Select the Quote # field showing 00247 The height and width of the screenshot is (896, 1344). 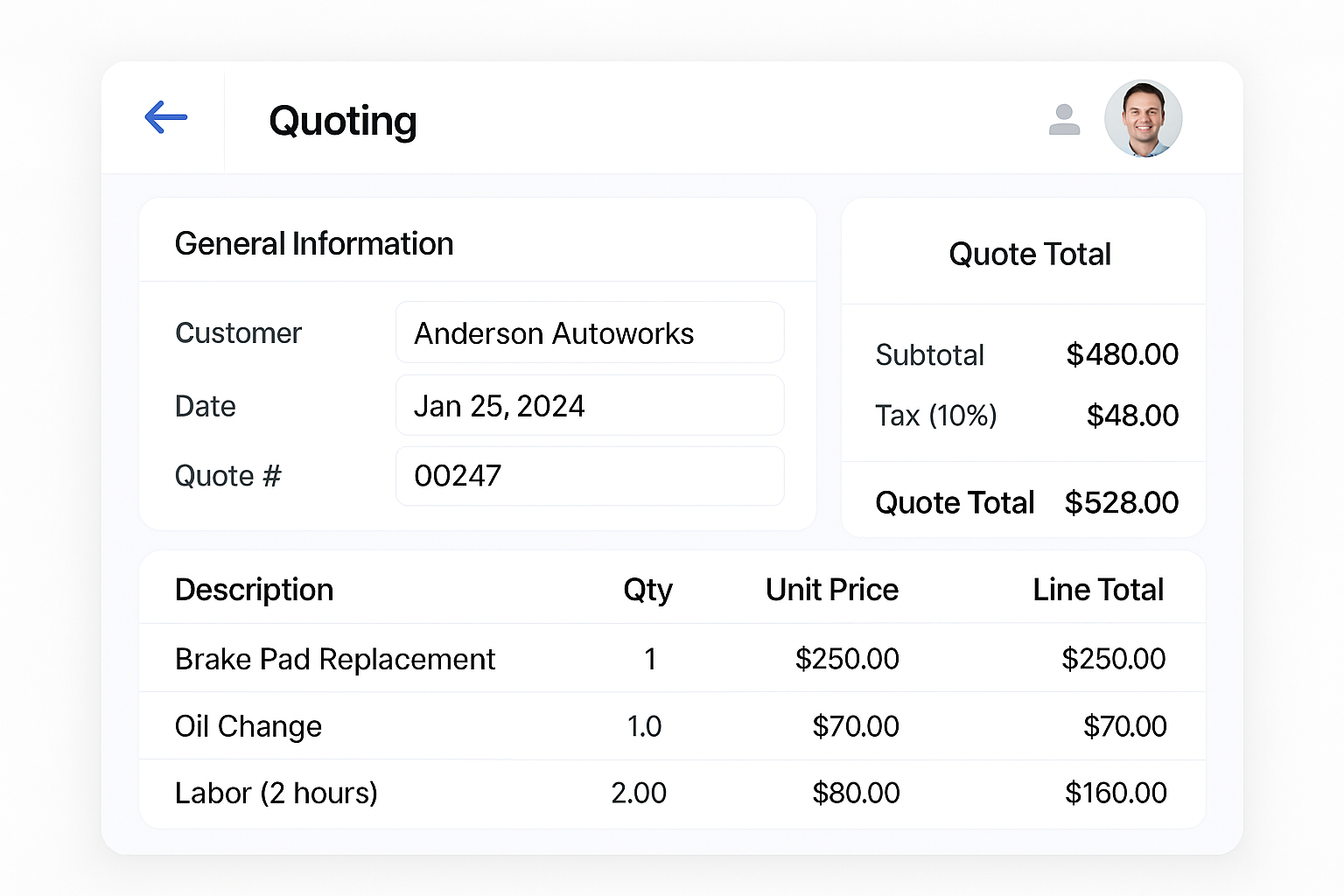pyautogui.click(x=590, y=475)
